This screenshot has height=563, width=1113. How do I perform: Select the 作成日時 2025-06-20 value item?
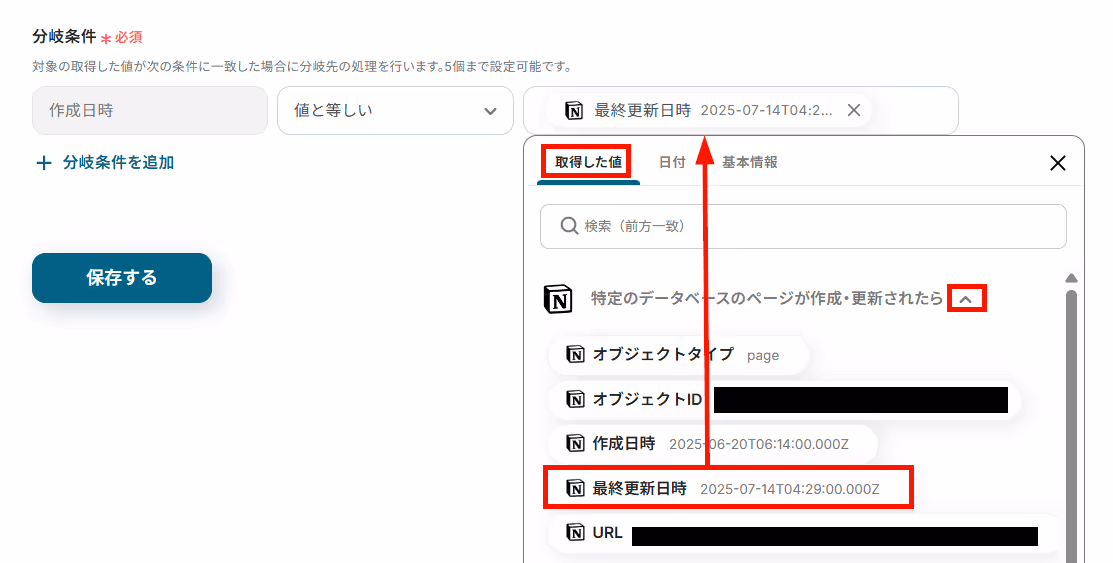(x=713, y=444)
